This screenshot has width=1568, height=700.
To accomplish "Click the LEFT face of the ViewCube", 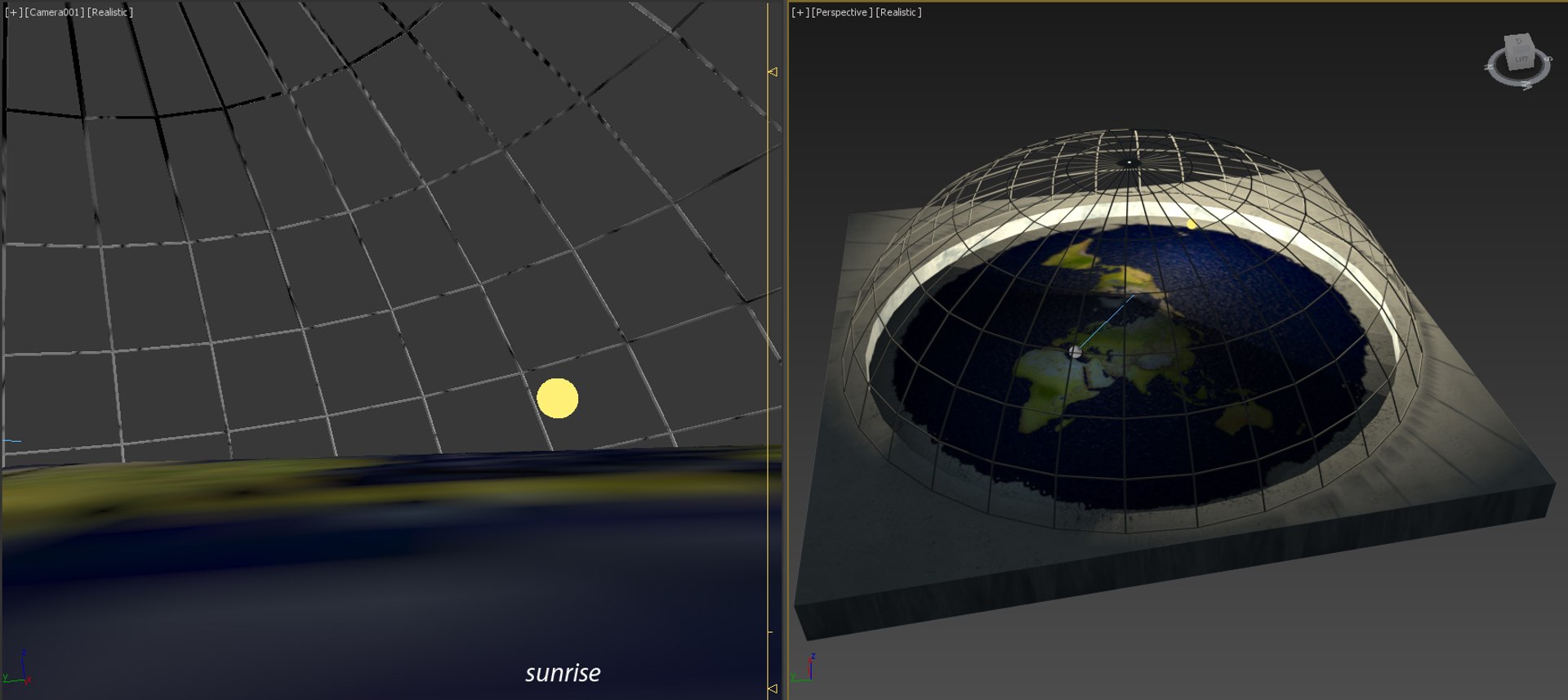I will pos(1522,59).
